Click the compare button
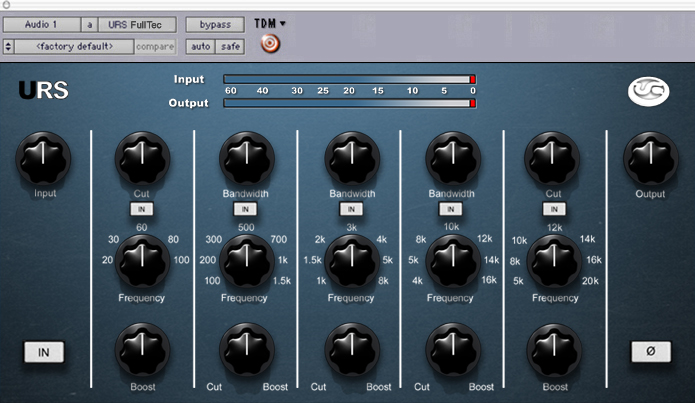695x403 pixels. pos(155,47)
